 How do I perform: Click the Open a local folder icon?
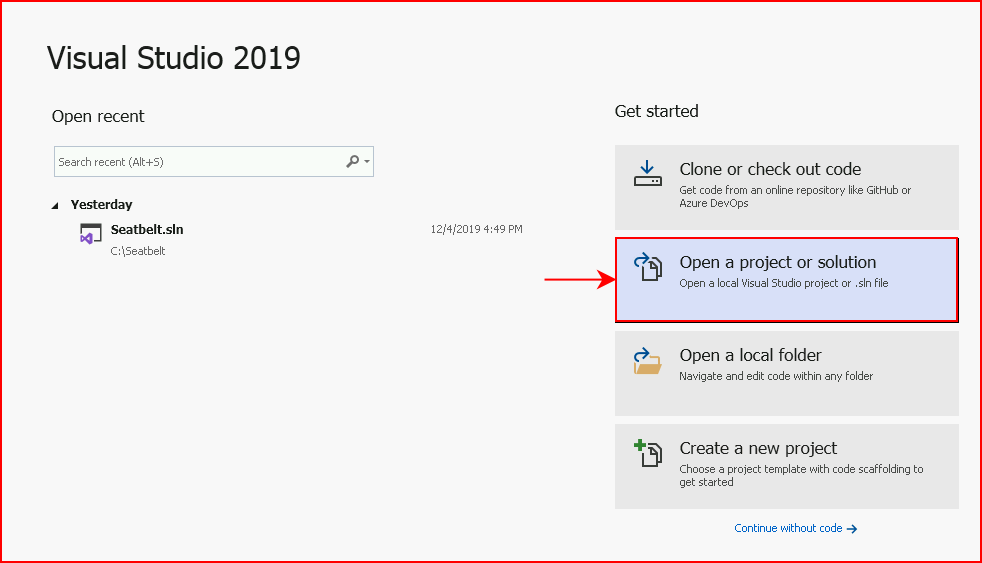pyautogui.click(x=648, y=361)
